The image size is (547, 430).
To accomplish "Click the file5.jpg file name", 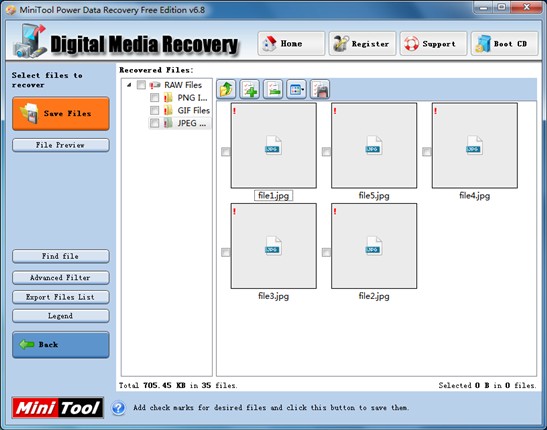I will pyautogui.click(x=374, y=196).
